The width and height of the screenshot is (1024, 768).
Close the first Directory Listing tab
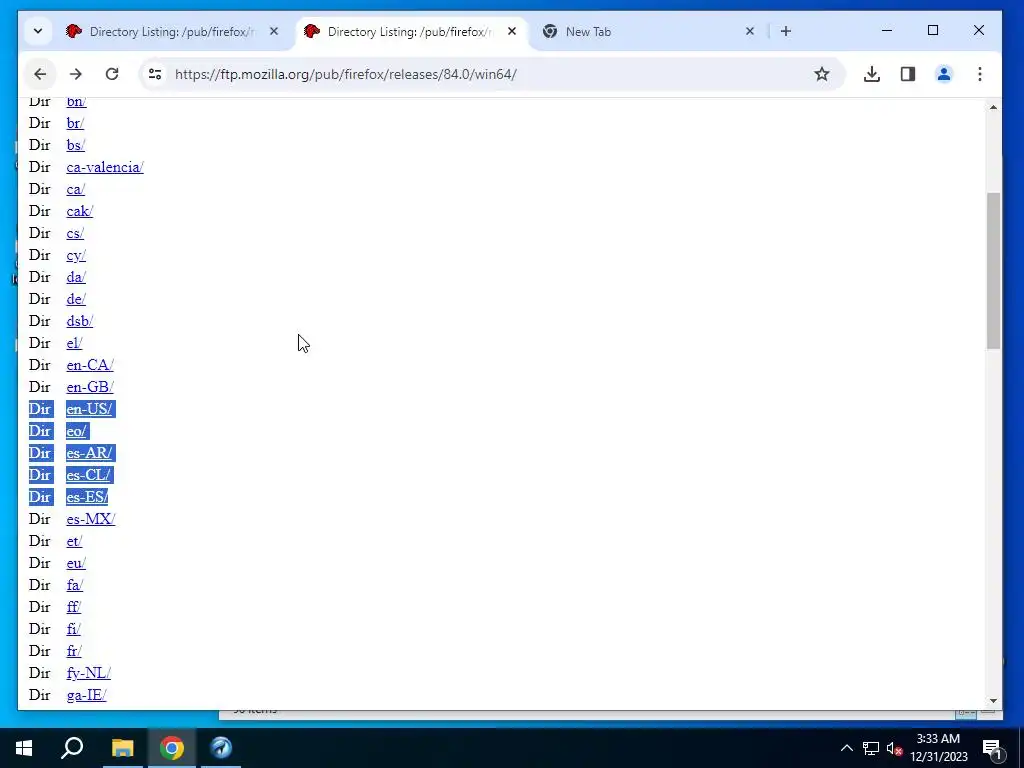coord(274,31)
